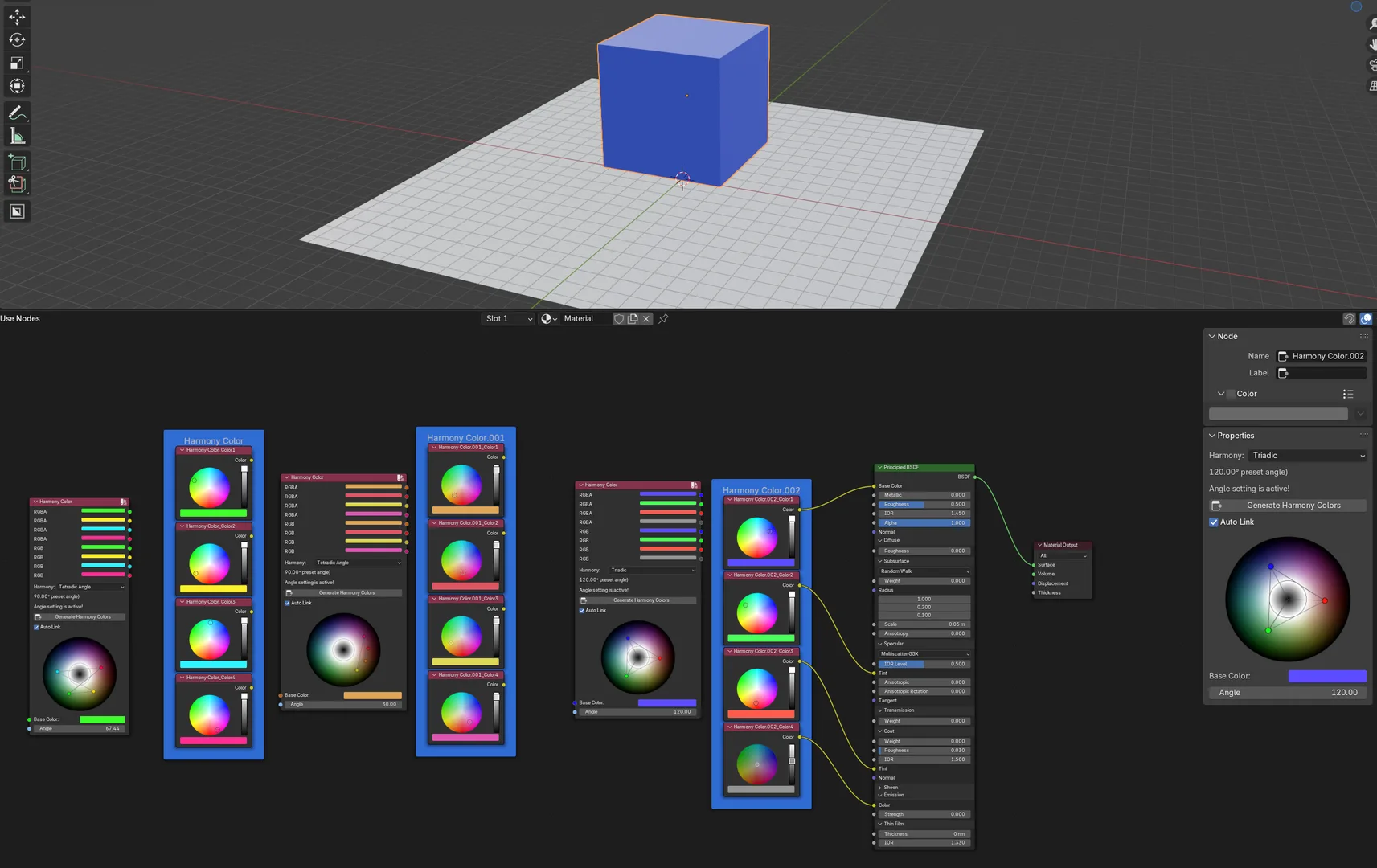Open Triadic dropdown on purple Harmony node
Screen dimensions: 1377x868
653,571
